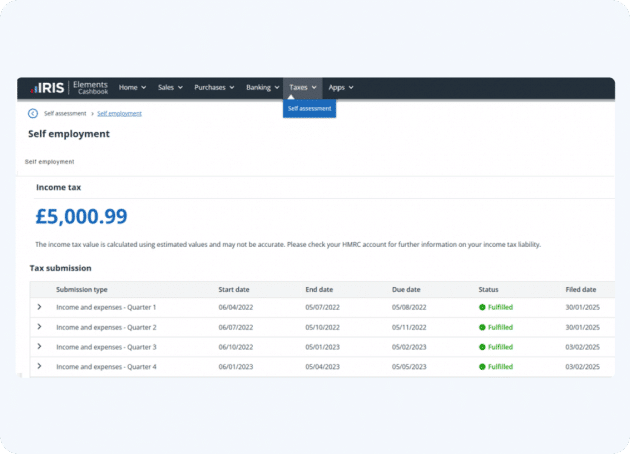Click the Fulfilled status in Quarter 4 row
The image size is (630, 454).
496,367
